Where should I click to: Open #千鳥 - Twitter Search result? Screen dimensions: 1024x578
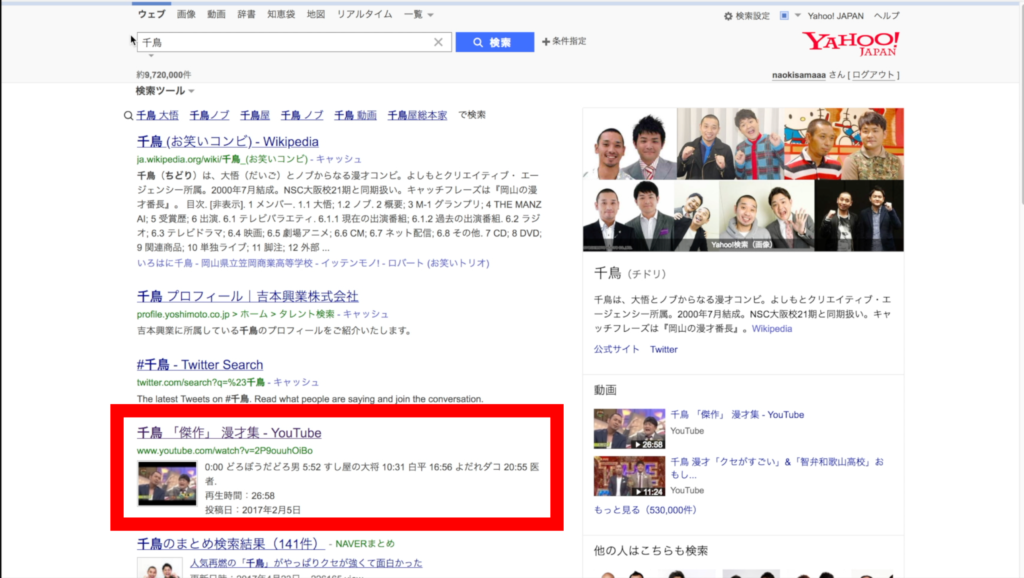click(x=200, y=364)
